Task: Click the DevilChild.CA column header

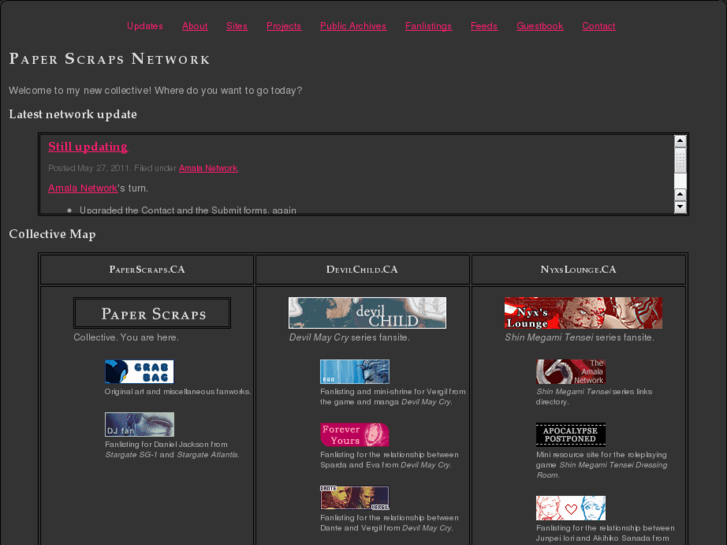Action: pyautogui.click(x=362, y=269)
